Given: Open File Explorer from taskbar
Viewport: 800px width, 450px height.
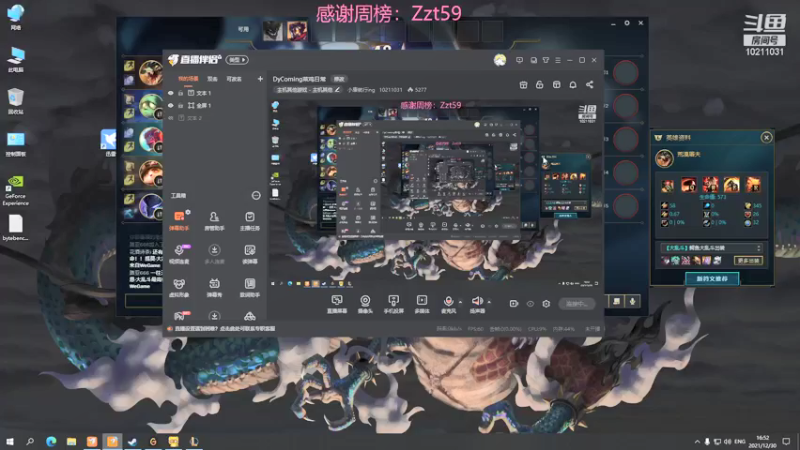Looking at the screenshot, I should pyautogui.click(x=71, y=442).
